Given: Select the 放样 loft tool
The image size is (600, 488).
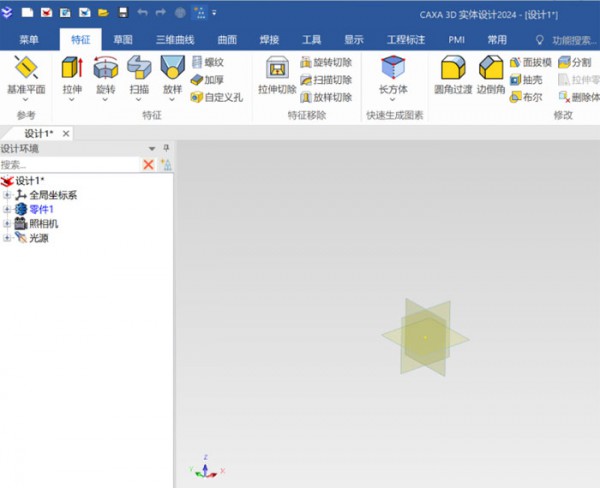Looking at the screenshot, I should tap(172, 75).
